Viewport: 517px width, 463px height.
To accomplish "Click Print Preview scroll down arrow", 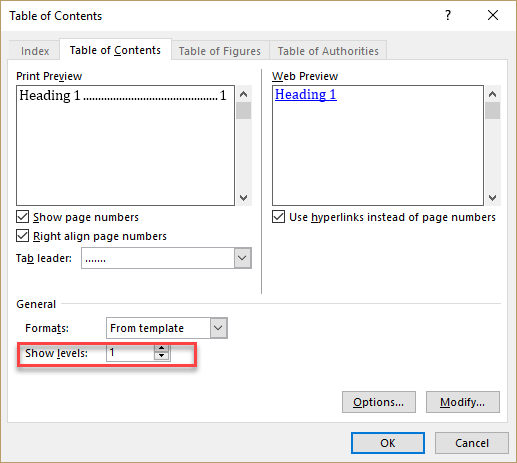I will pyautogui.click(x=244, y=197).
